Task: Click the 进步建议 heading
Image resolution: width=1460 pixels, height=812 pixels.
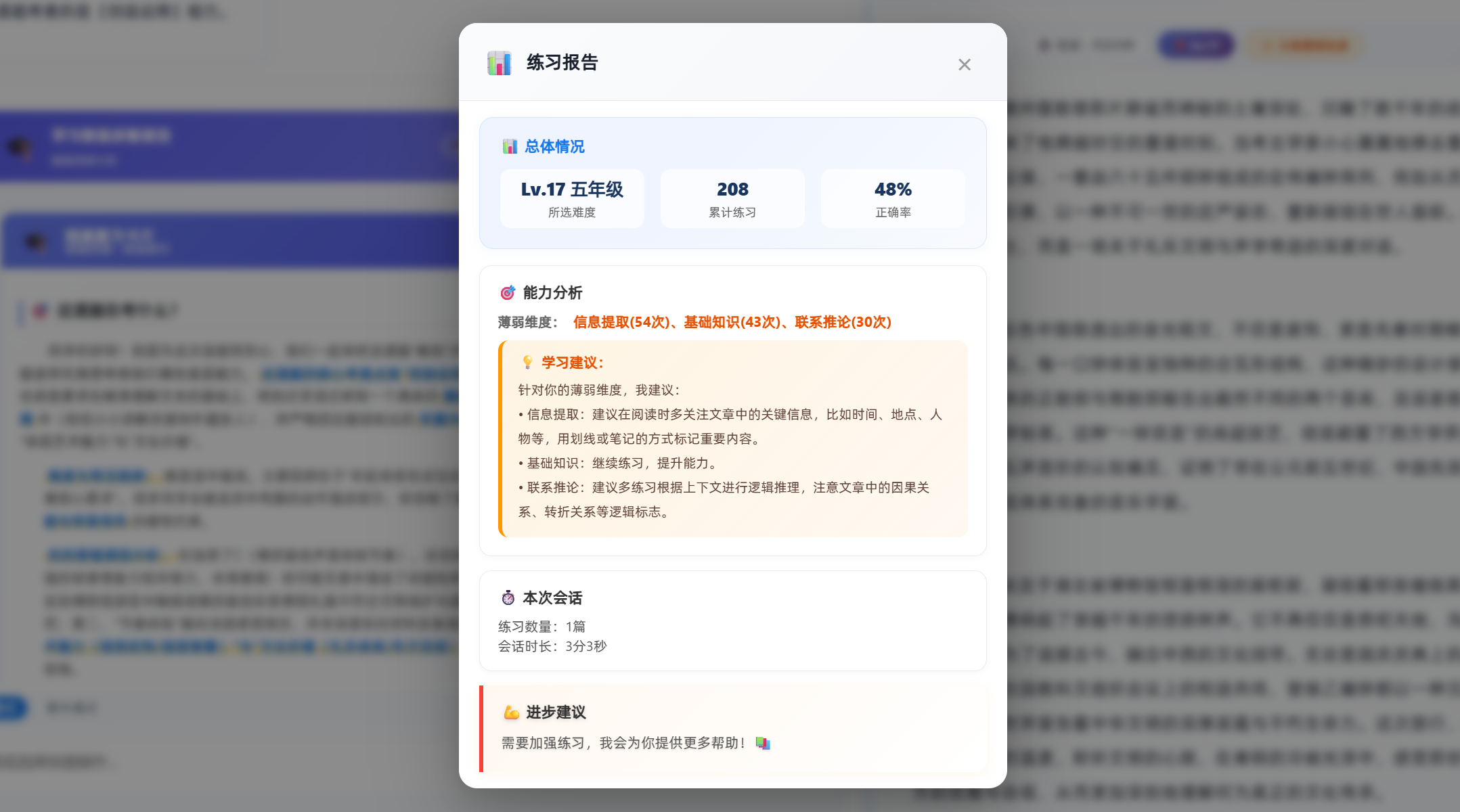Action: (x=556, y=713)
